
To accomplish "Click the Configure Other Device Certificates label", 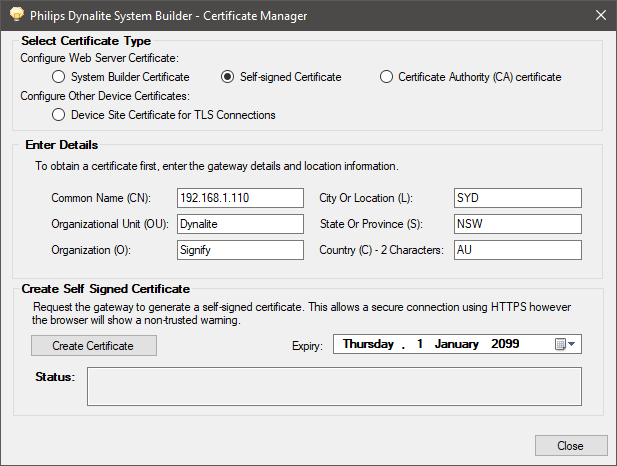I will coord(105,96).
